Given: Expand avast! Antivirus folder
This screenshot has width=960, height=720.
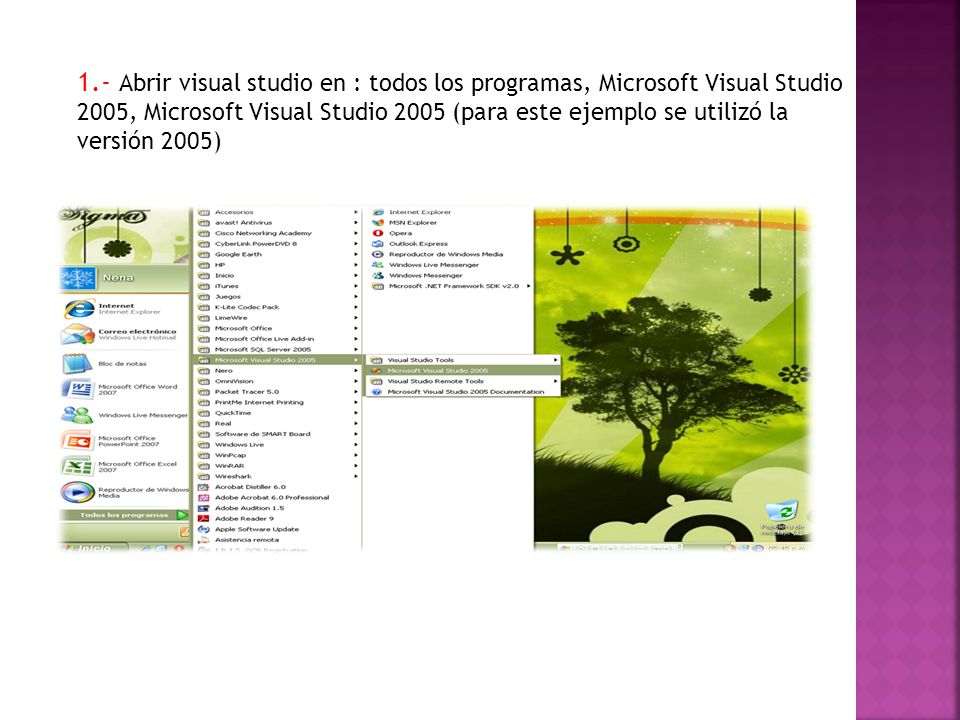Looking at the screenshot, I should (277, 223).
